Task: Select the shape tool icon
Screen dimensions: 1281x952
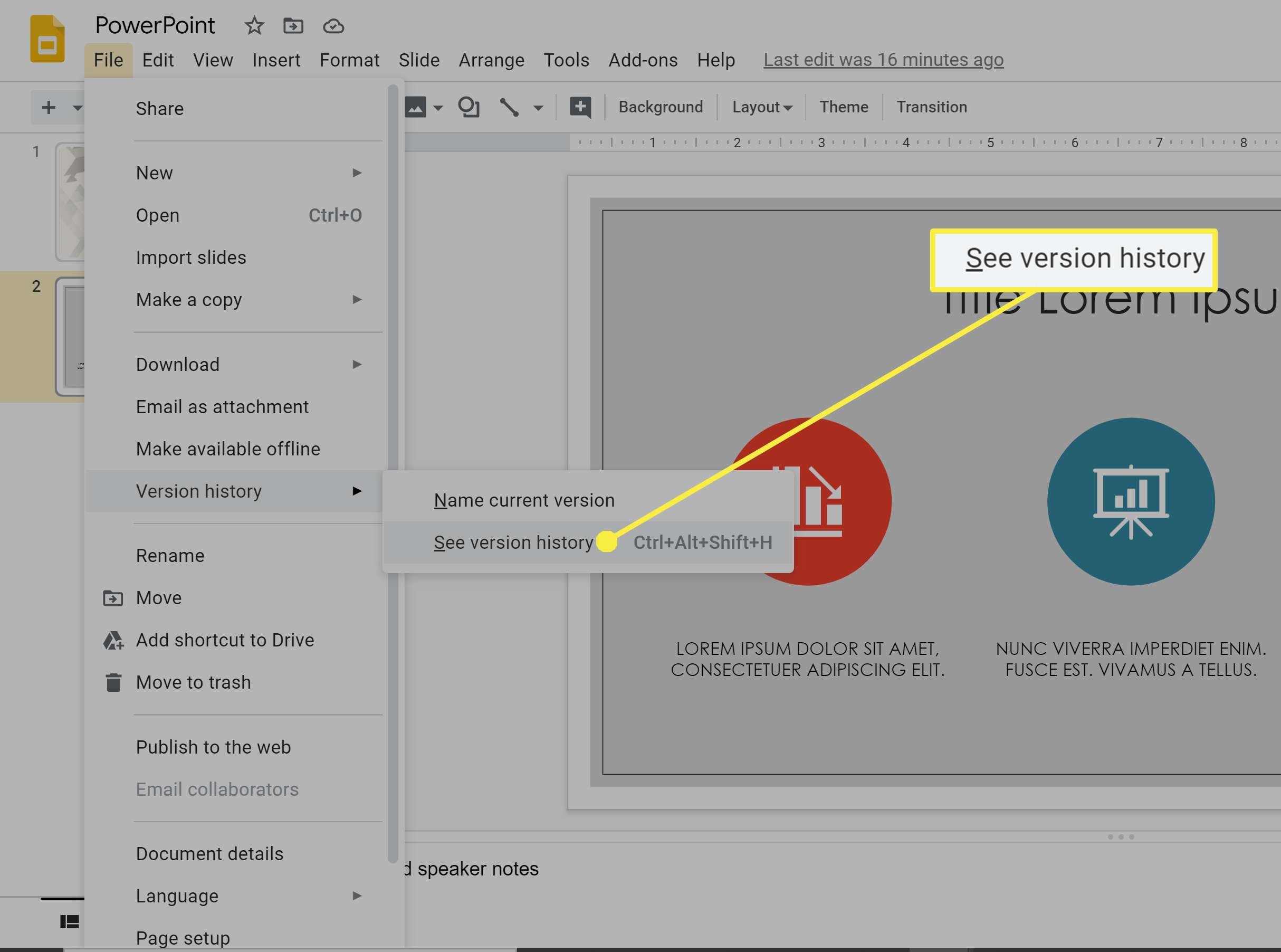Action: pyautogui.click(x=469, y=107)
